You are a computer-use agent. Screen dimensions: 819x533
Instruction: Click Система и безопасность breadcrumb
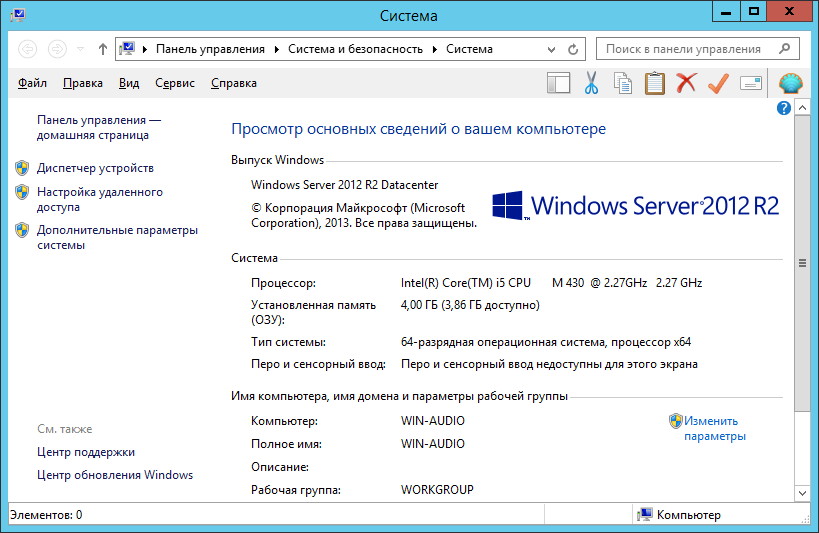click(355, 49)
